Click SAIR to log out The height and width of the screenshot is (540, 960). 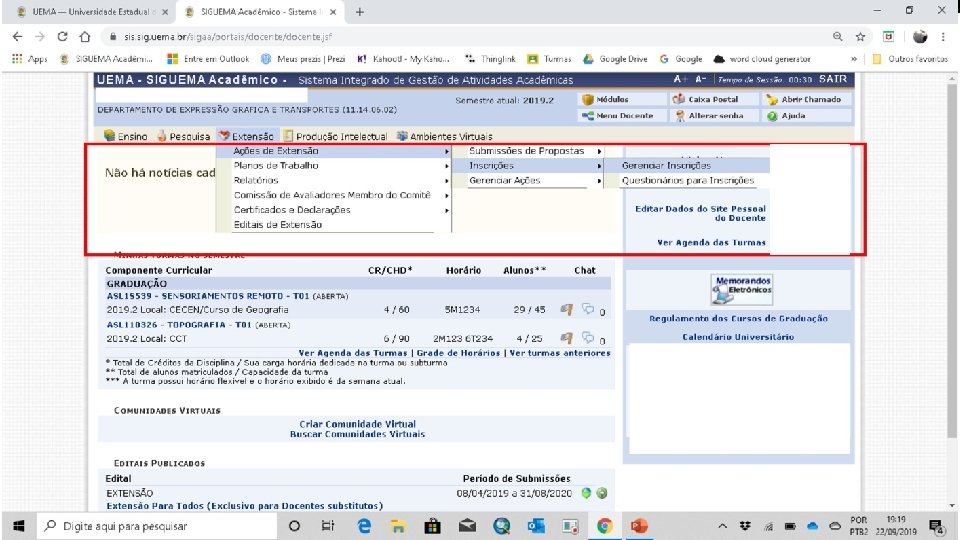833,79
